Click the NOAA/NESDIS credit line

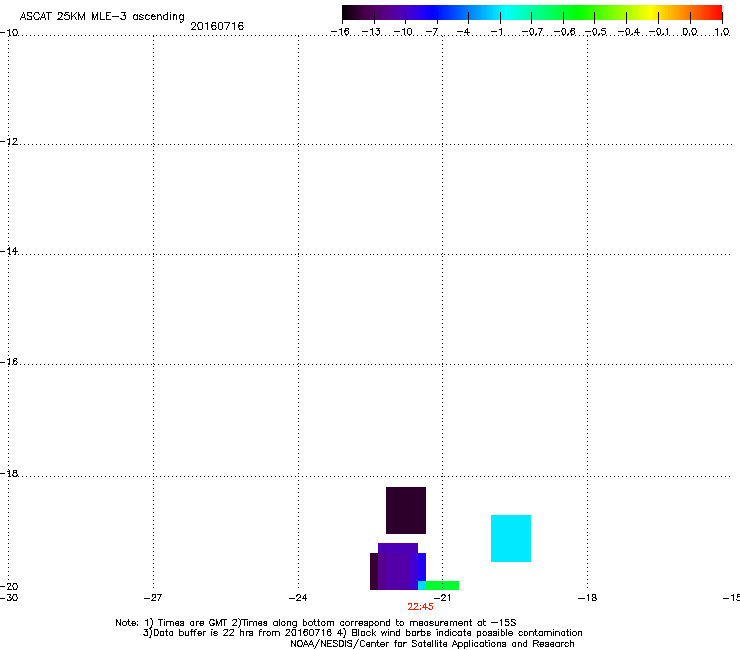[x=432, y=644]
